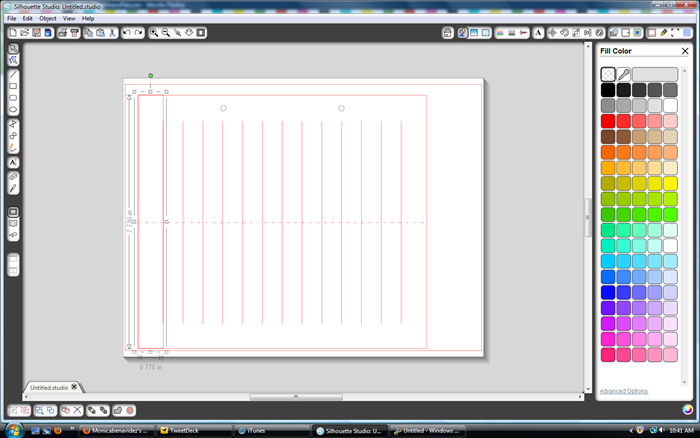Screen dimensions: 700x438
Task: Select the Draw a Line tool
Action: pyautogui.click(x=13, y=75)
